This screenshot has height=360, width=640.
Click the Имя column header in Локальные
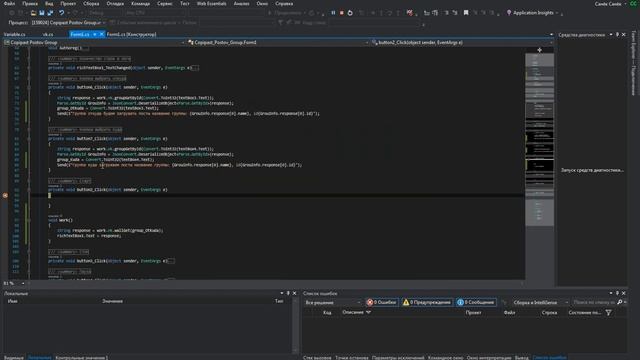point(13,301)
